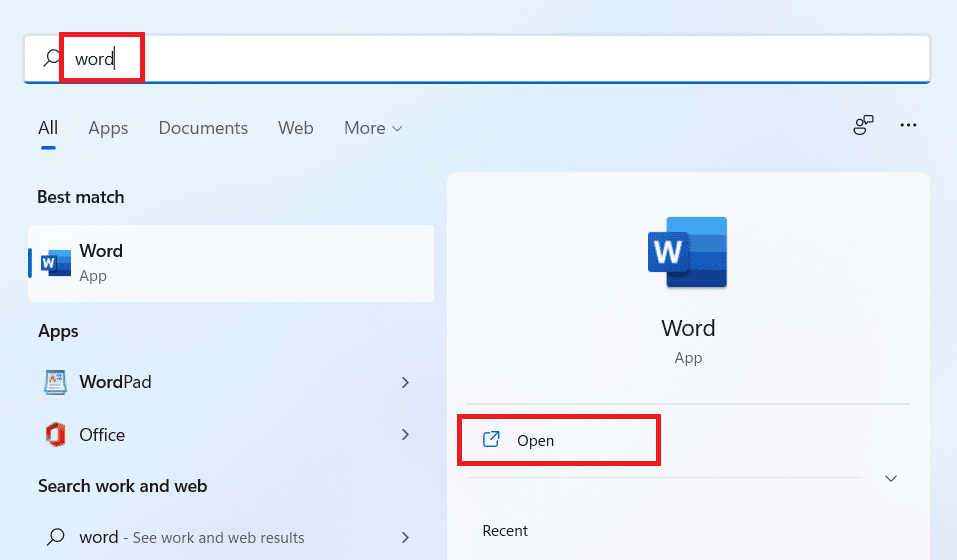Image resolution: width=957 pixels, height=560 pixels.
Task: Click the Open button for Word
Action: pos(559,440)
